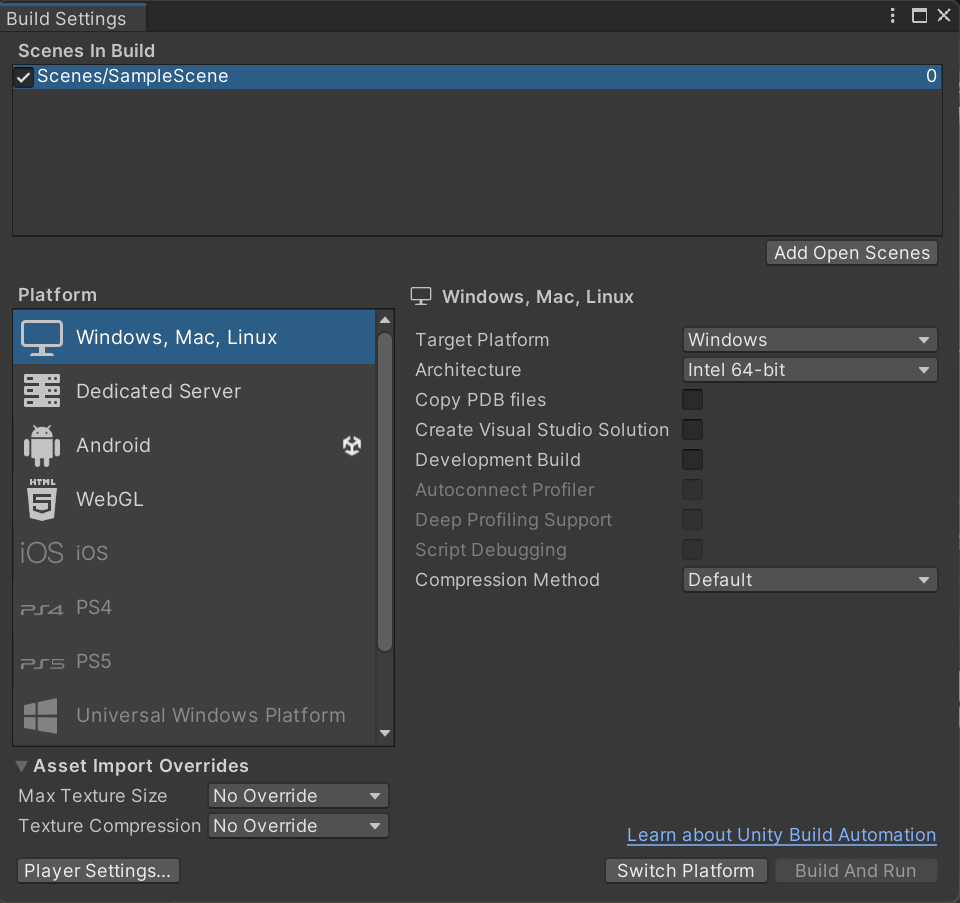Select the PS5 platform text
The height and width of the screenshot is (903, 960).
pos(94,661)
